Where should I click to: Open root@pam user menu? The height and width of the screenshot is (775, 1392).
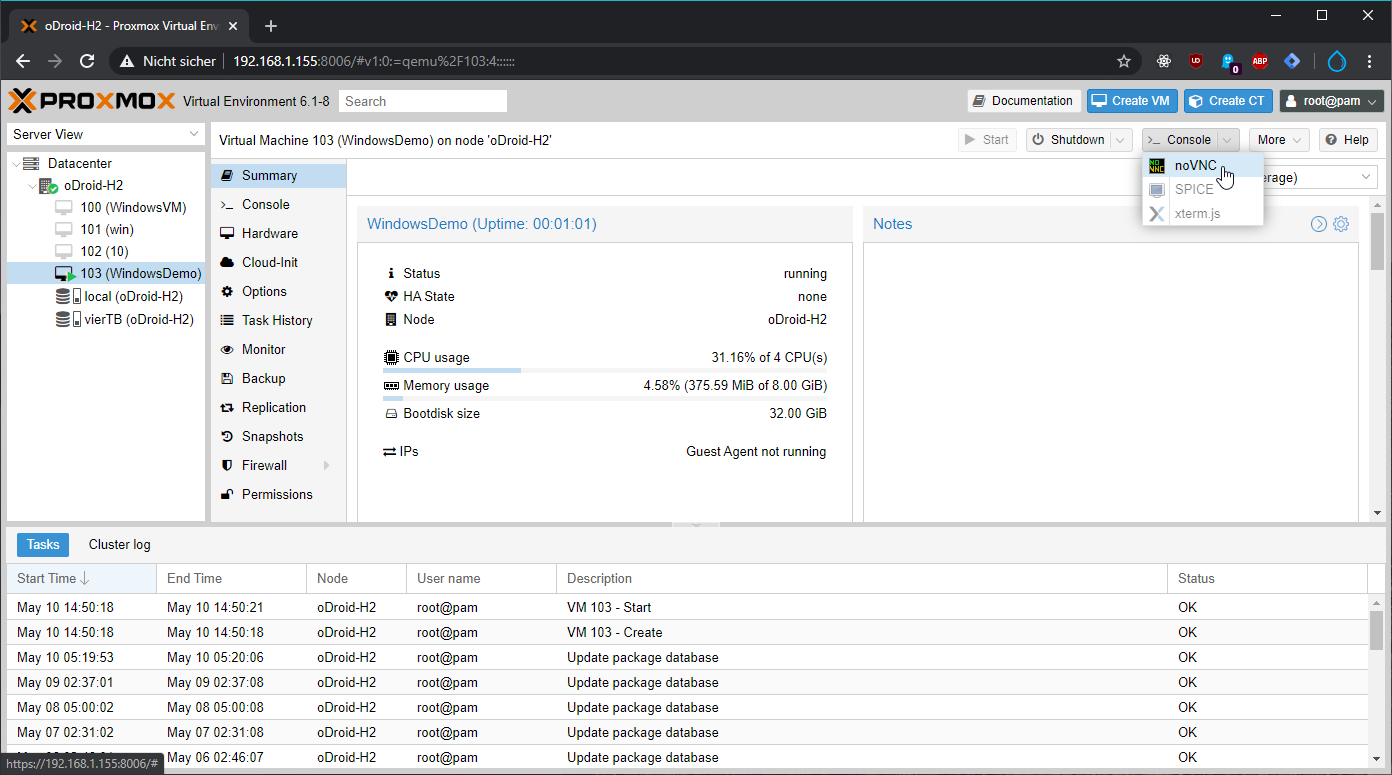tap(1332, 101)
